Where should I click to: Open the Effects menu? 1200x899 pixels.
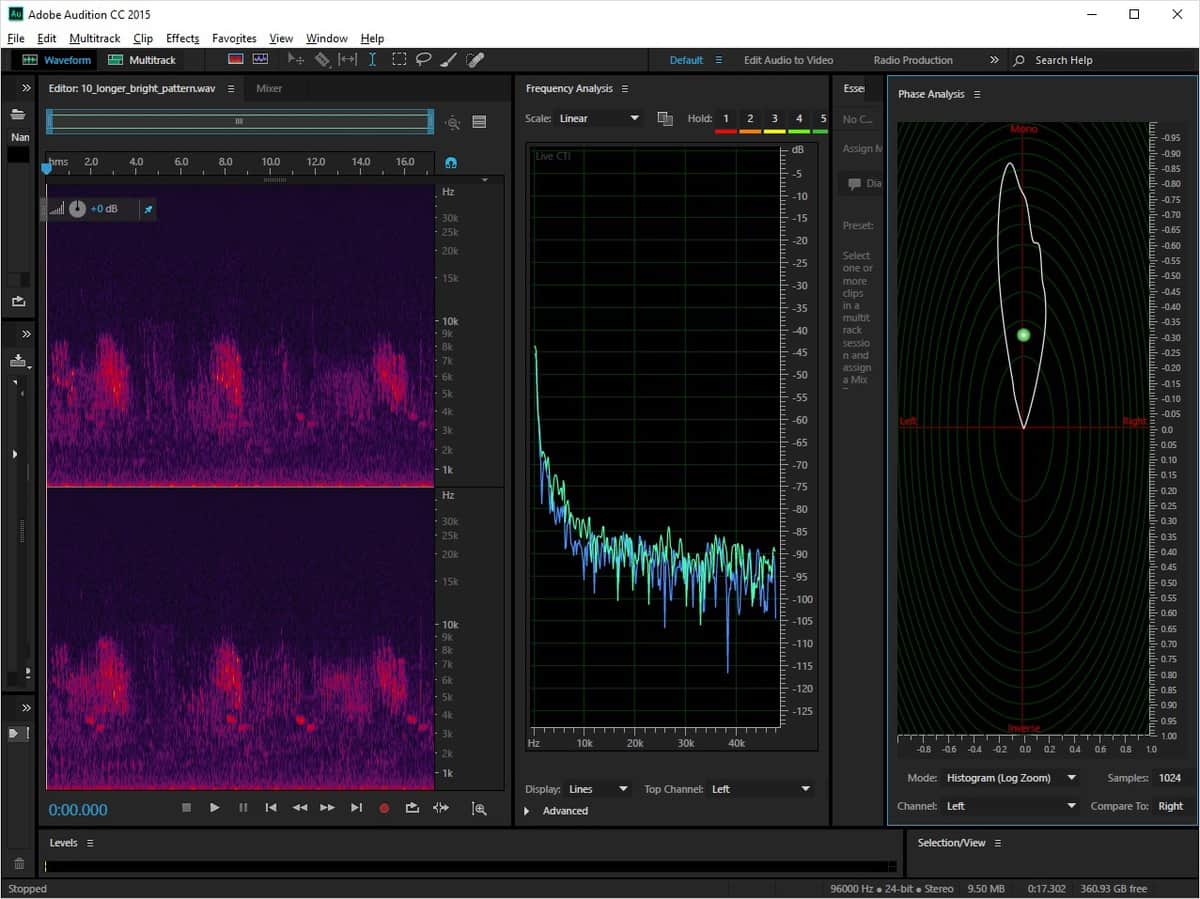tap(182, 39)
